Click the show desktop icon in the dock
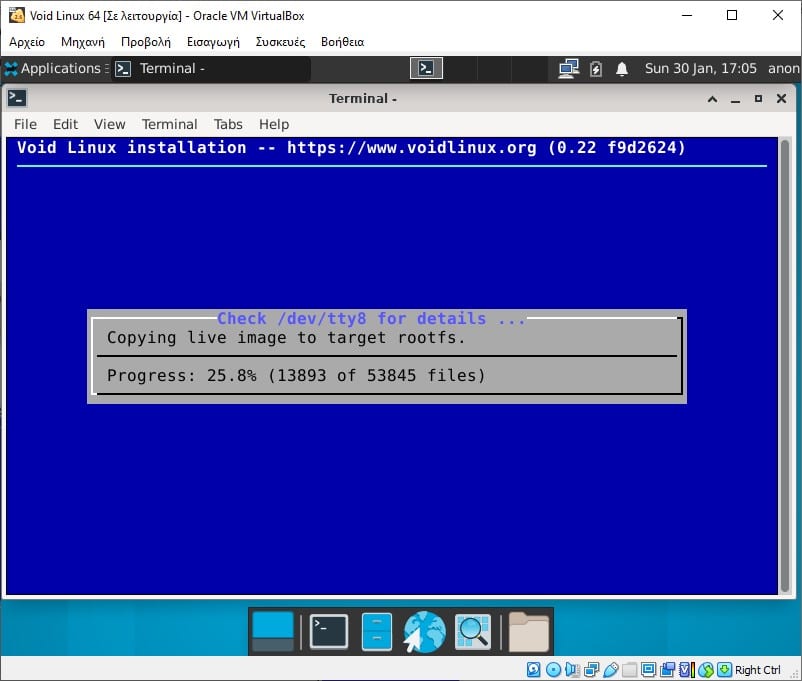Image resolution: width=802 pixels, height=681 pixels. 272,631
